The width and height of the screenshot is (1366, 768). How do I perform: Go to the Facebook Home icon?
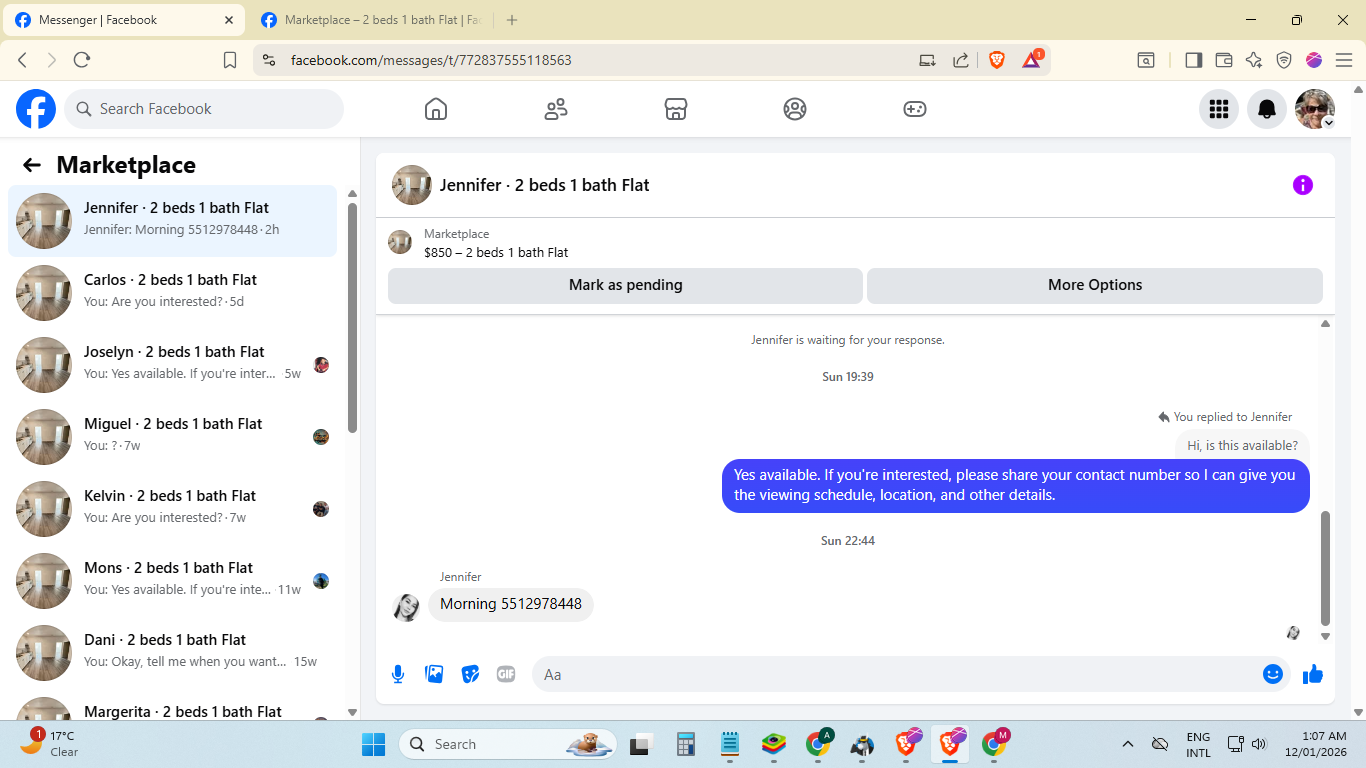[436, 109]
